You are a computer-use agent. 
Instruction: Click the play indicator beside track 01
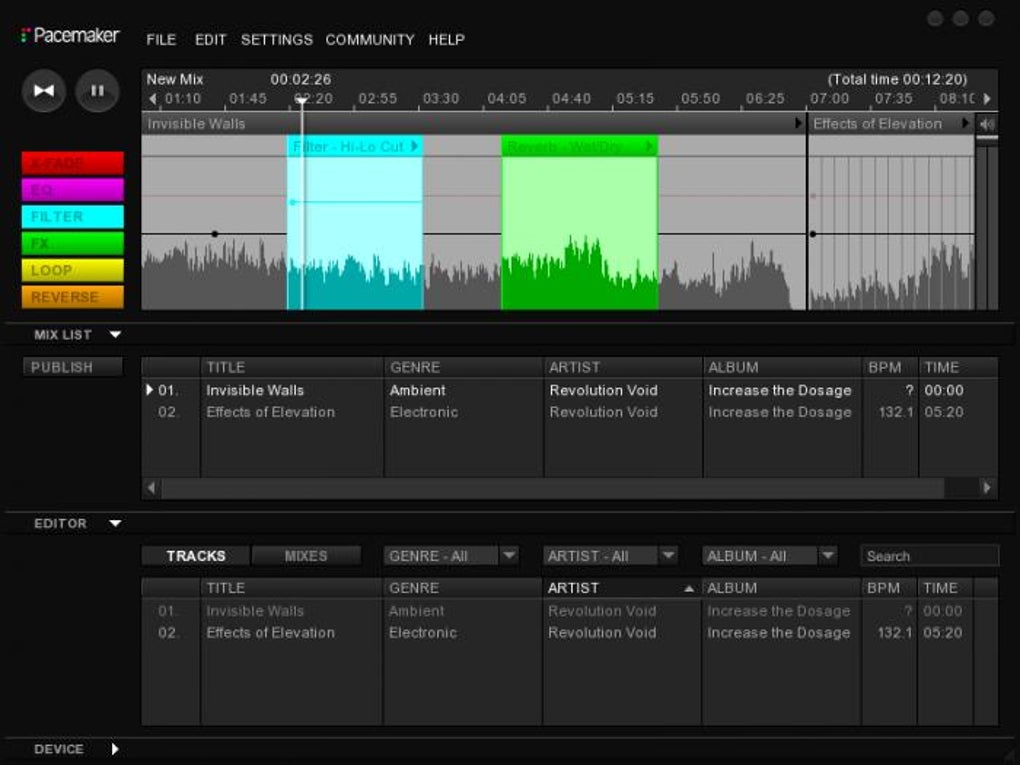[x=150, y=390]
